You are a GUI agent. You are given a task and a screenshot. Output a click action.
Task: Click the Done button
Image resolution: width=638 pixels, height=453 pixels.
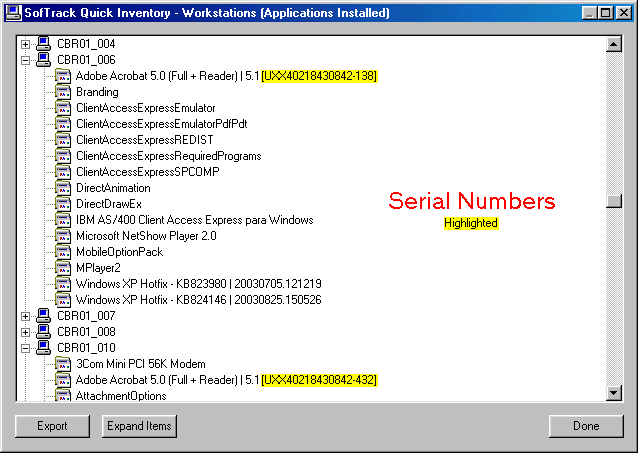pyautogui.click(x=586, y=426)
